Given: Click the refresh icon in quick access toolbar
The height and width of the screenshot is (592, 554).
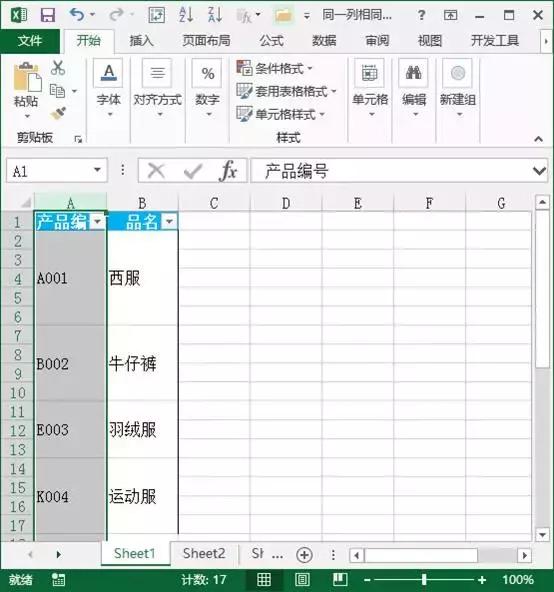Looking at the screenshot, I should tap(156, 15).
